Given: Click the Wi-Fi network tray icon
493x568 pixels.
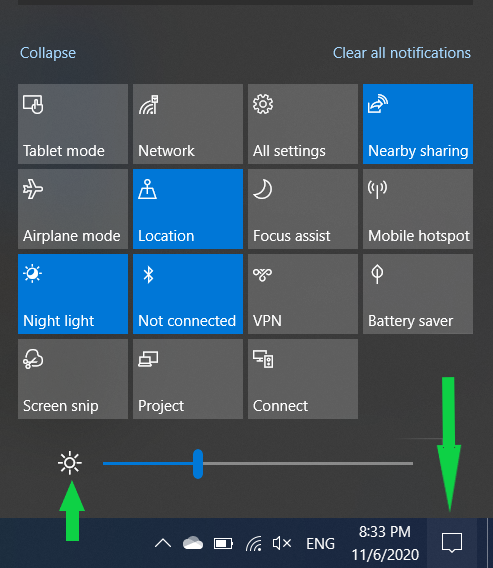Looking at the screenshot, I should [x=254, y=543].
